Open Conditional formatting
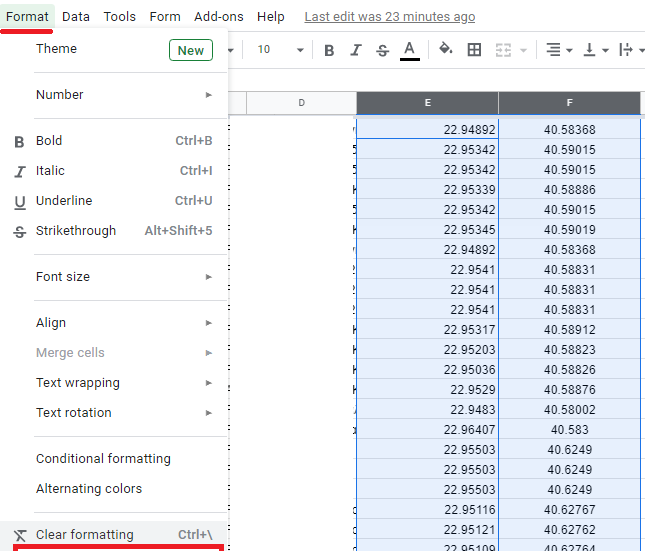Viewport: 645px width, 551px height. [114, 459]
